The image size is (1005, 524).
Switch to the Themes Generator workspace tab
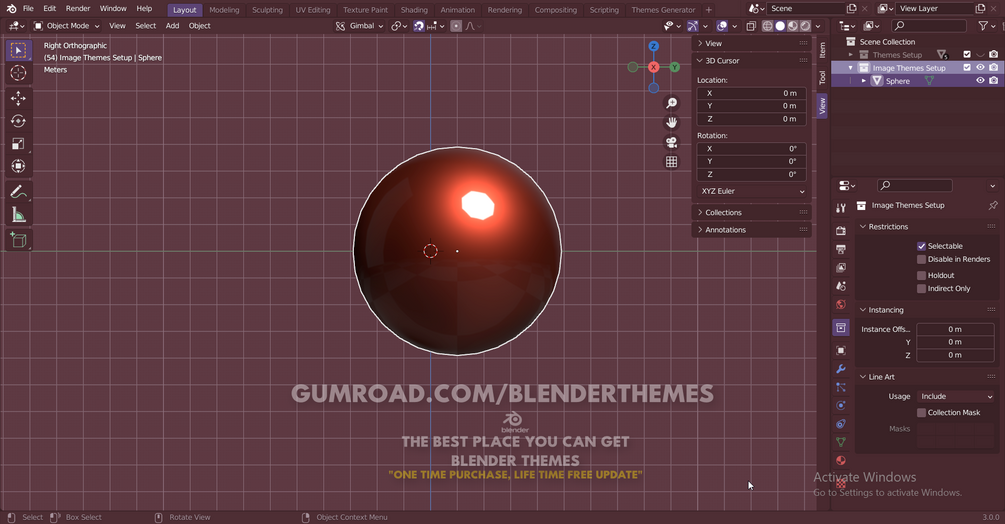663,10
